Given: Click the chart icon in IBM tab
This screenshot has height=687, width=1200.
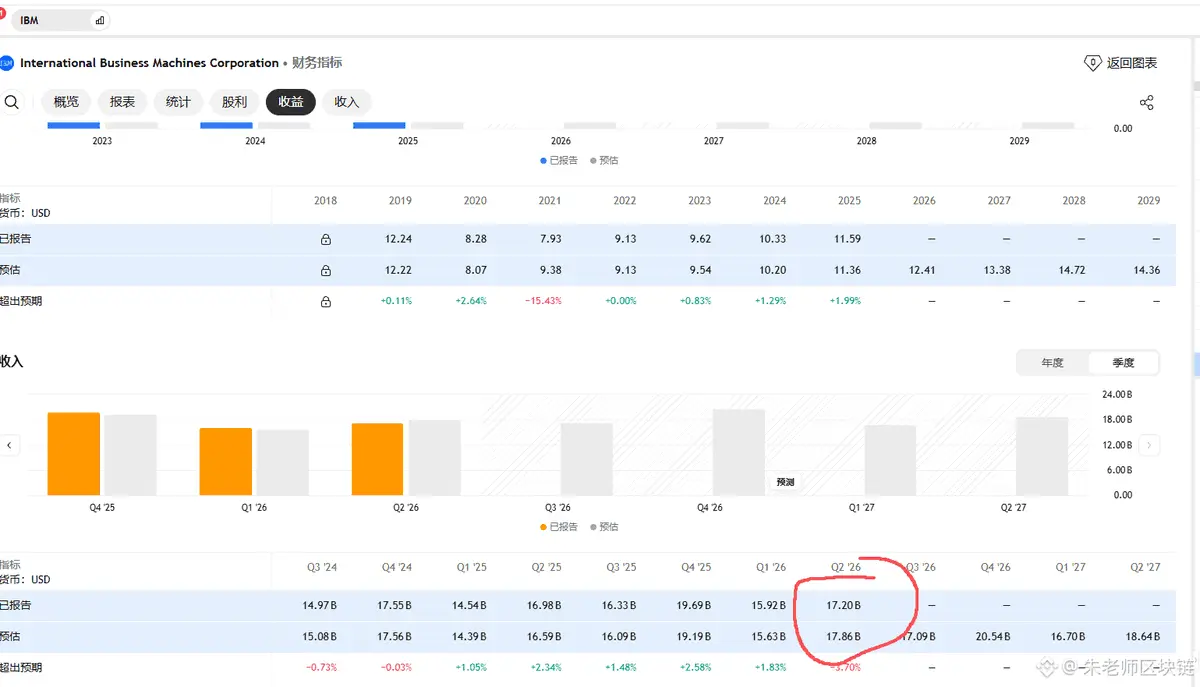Looking at the screenshot, I should click(x=99, y=20).
